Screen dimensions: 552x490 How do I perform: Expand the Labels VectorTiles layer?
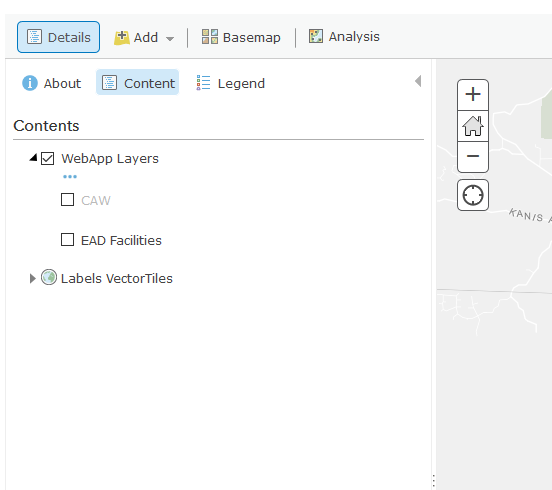33,278
